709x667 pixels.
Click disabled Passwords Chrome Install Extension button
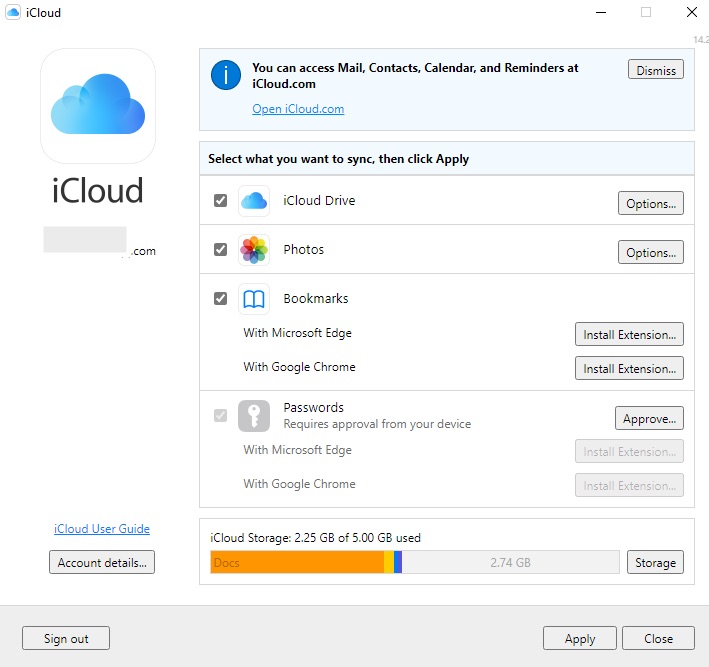[629, 485]
